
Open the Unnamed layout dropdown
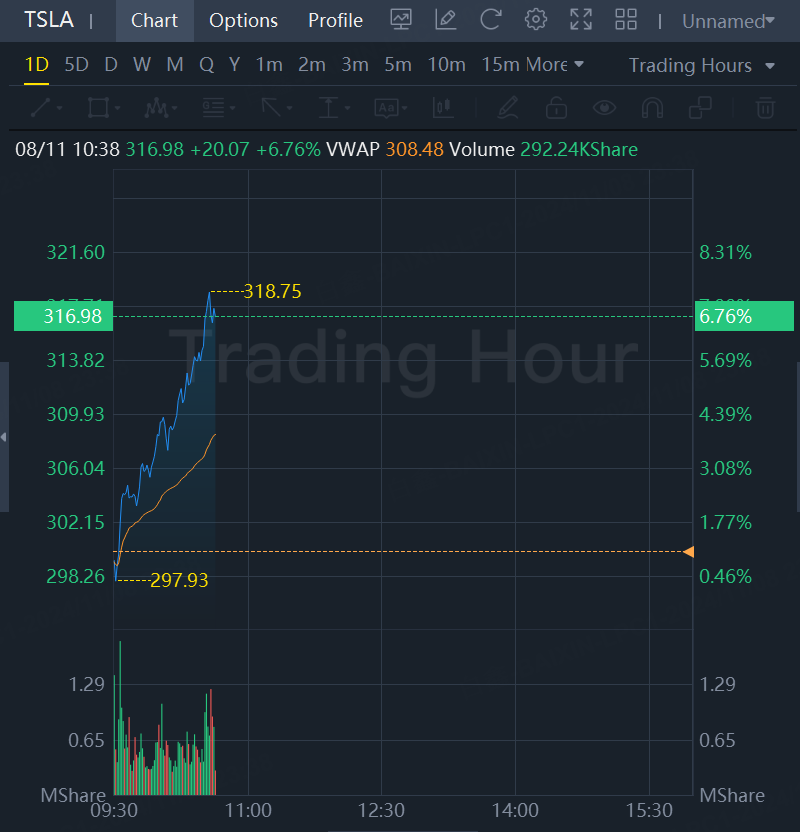tap(728, 21)
